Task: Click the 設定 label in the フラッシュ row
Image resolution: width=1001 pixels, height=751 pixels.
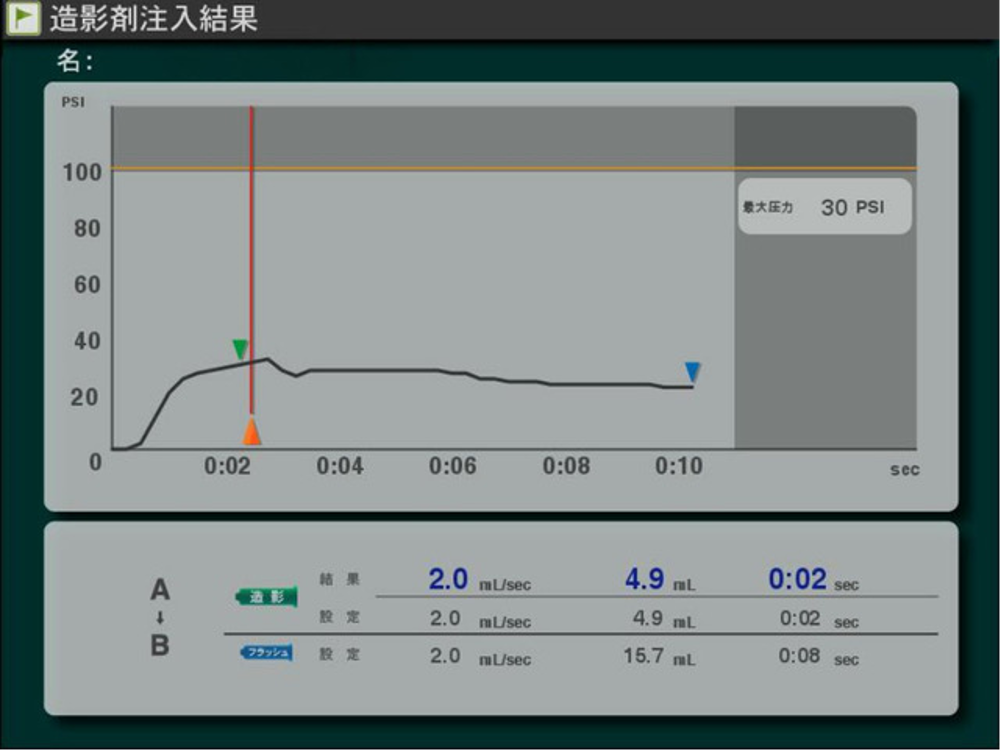Action: [340, 655]
